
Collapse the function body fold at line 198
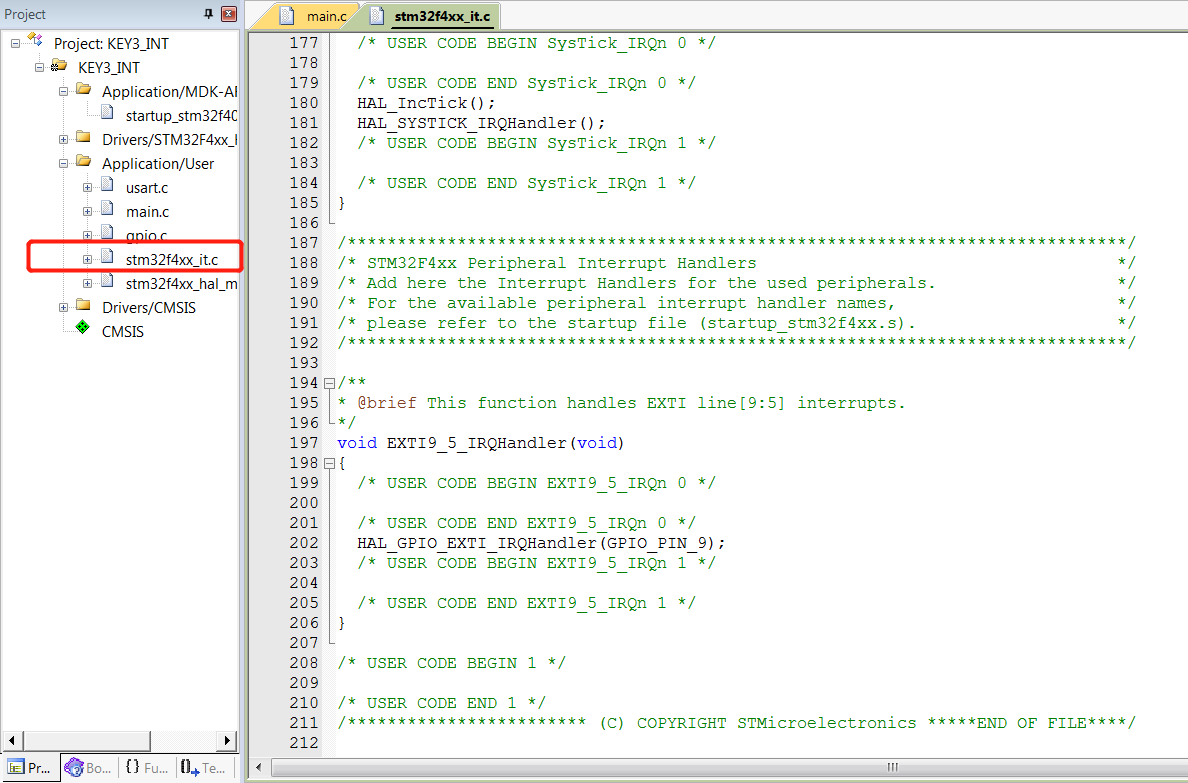(x=329, y=463)
